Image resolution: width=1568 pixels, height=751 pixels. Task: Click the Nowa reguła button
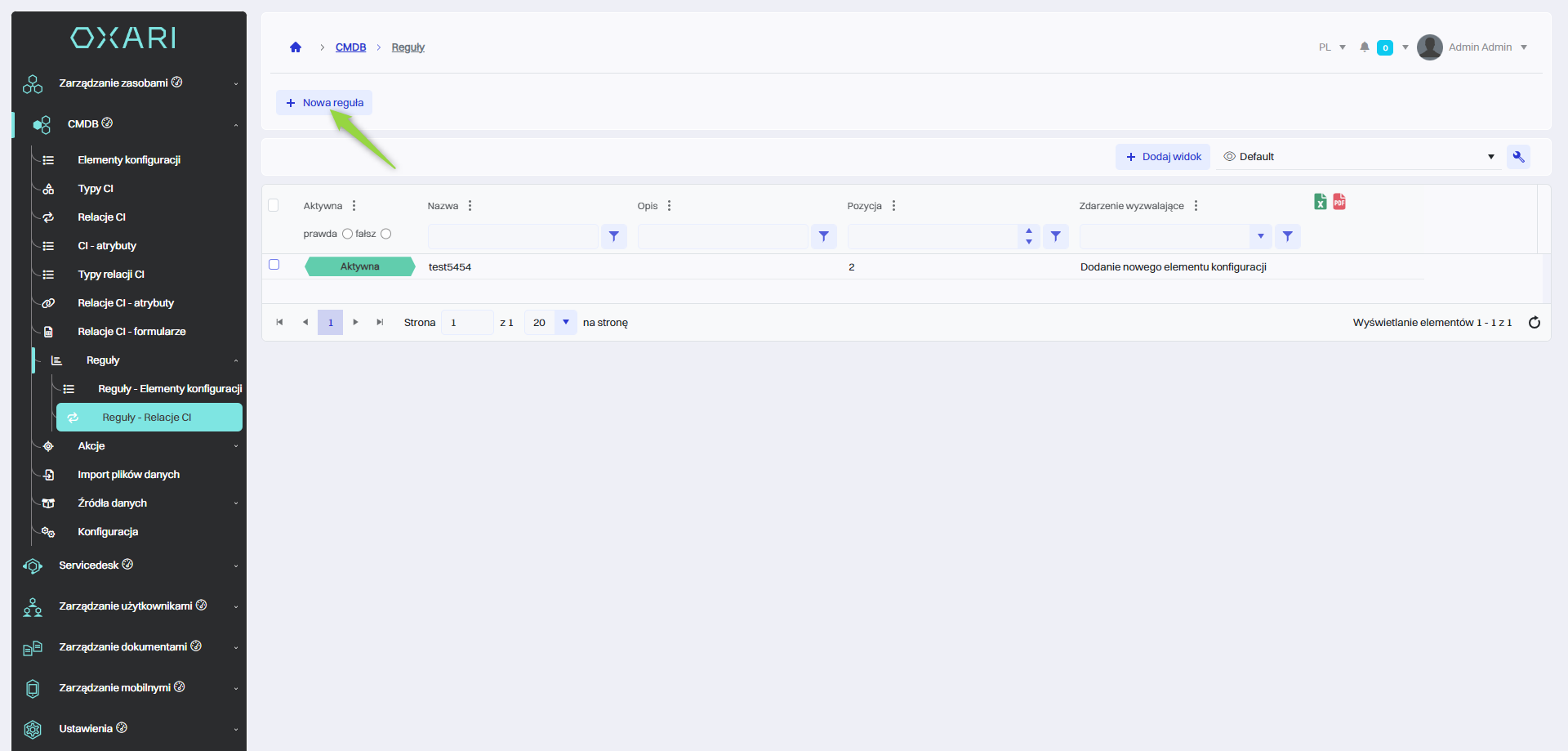[x=324, y=103]
